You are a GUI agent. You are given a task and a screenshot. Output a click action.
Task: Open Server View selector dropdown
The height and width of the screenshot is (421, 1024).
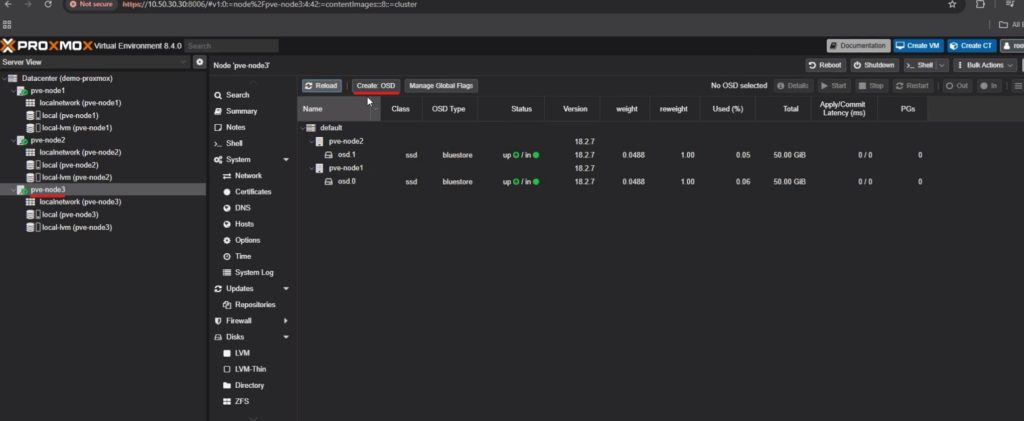click(95, 62)
